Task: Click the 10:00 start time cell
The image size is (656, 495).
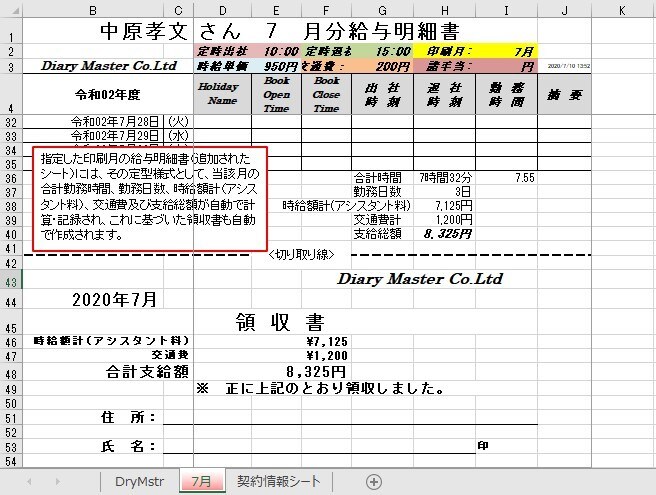Action: [276, 51]
